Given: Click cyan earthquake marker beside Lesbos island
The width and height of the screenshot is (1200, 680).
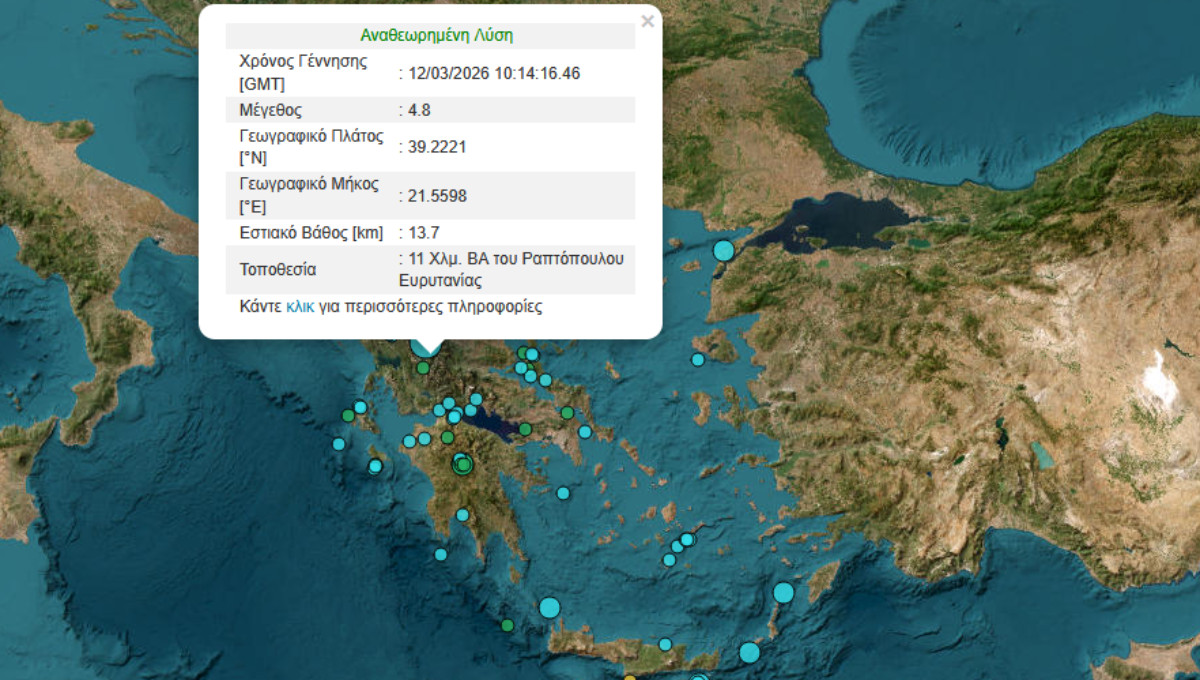Looking at the screenshot, I should click(x=697, y=360).
